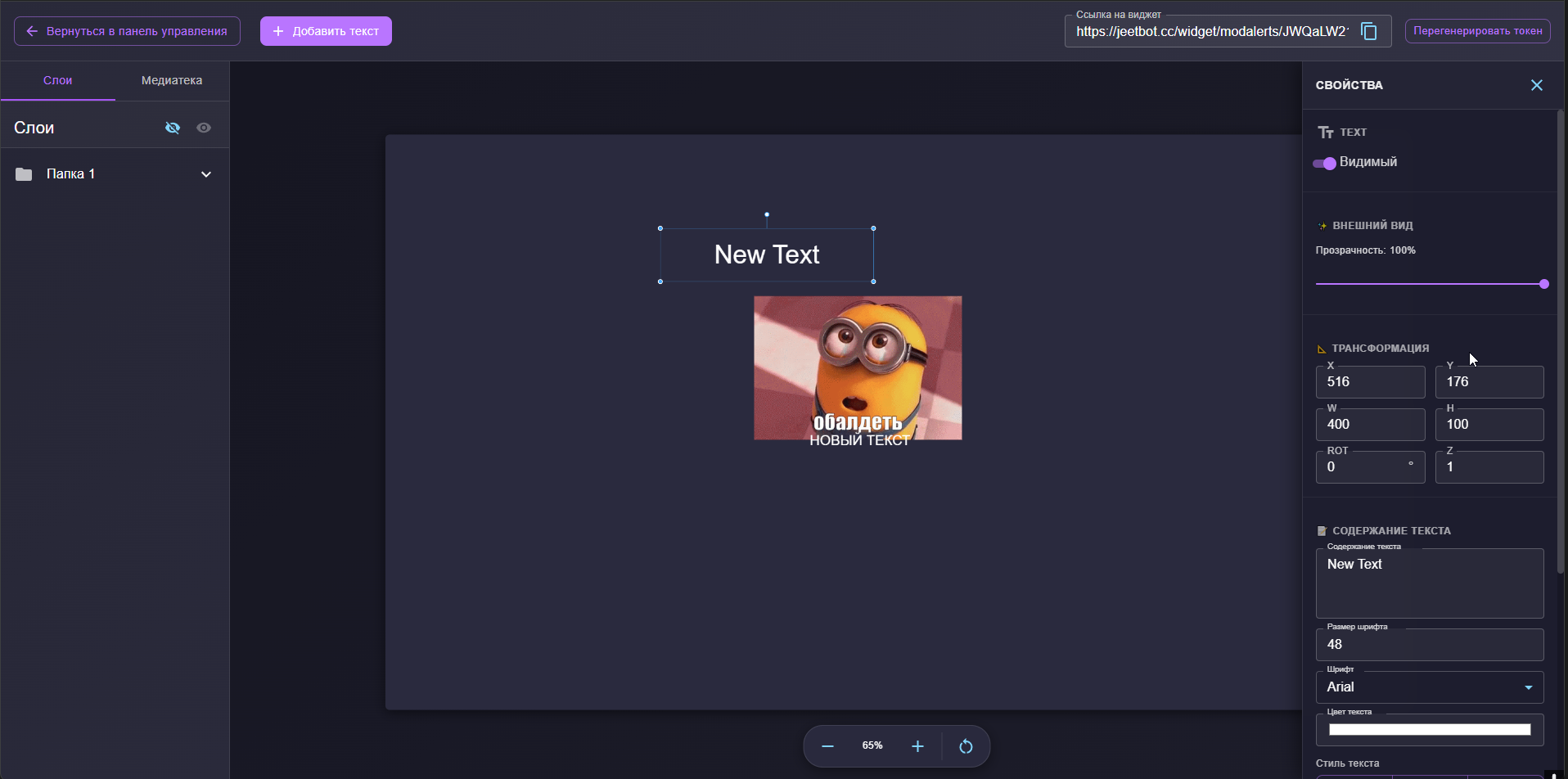Screen dimensions: 1568x779
Task: Click the zoom out minus icon
Action: pyautogui.click(x=827, y=746)
